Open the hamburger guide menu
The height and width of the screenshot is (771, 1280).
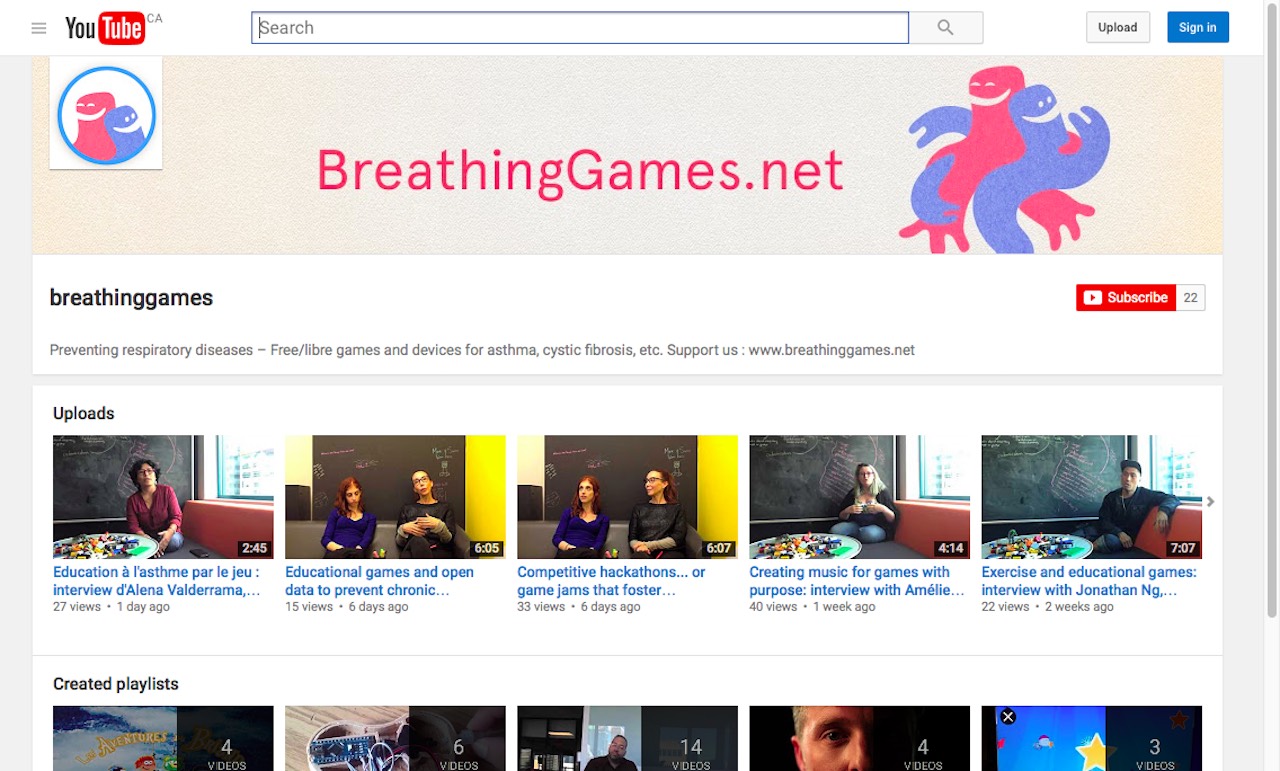point(39,28)
